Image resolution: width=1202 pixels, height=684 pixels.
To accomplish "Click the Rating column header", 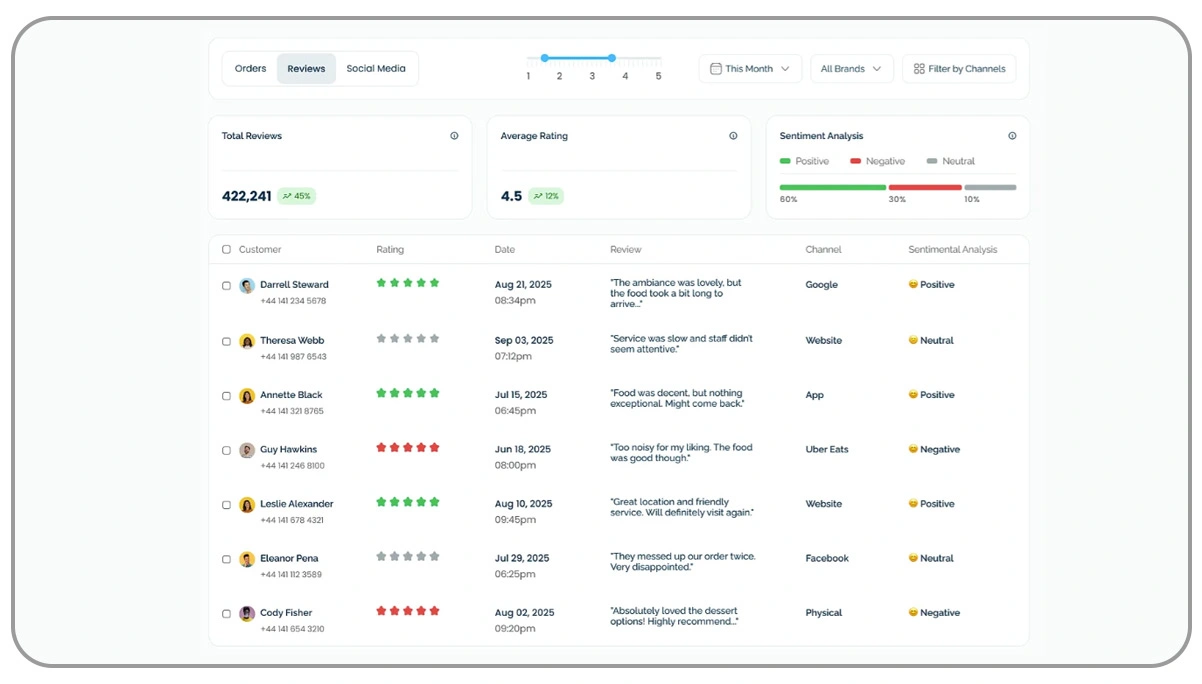I will tap(390, 249).
